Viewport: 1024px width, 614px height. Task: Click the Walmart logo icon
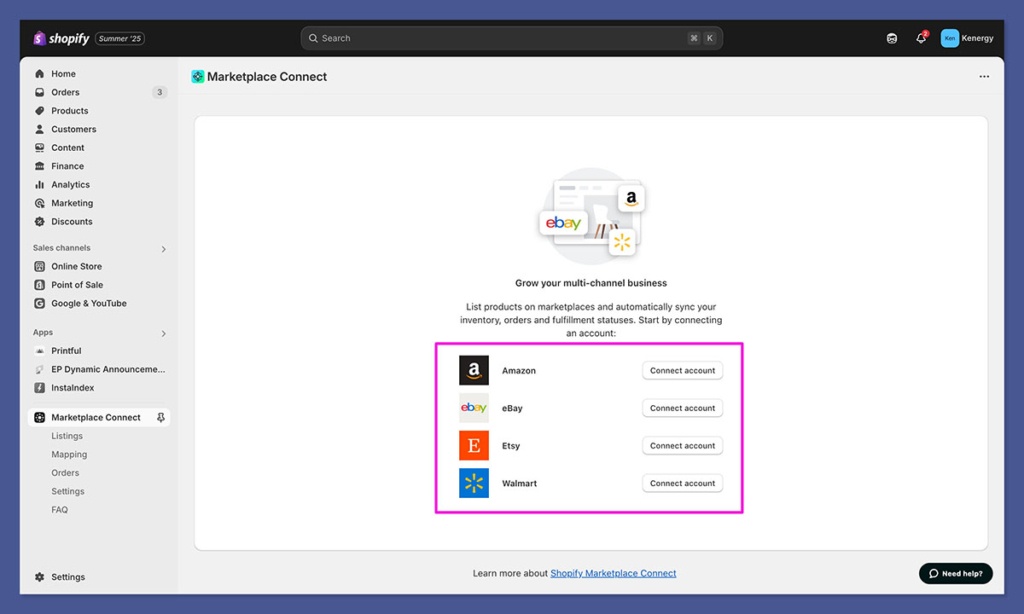(x=474, y=483)
